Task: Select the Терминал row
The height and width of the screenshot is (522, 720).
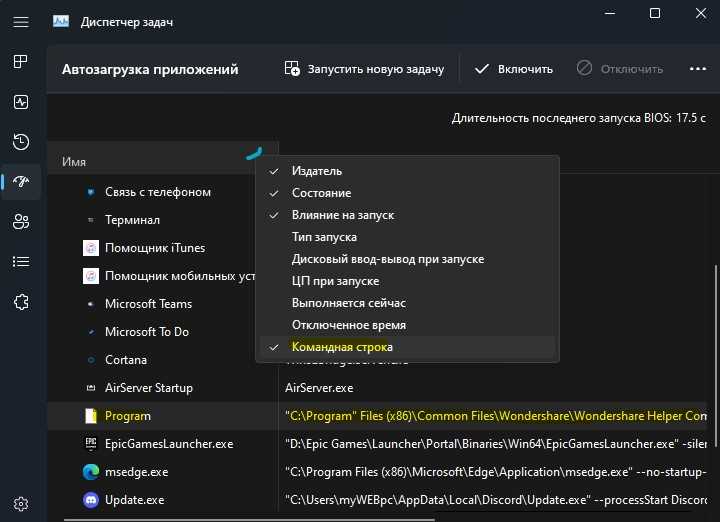Action: (x=132, y=220)
